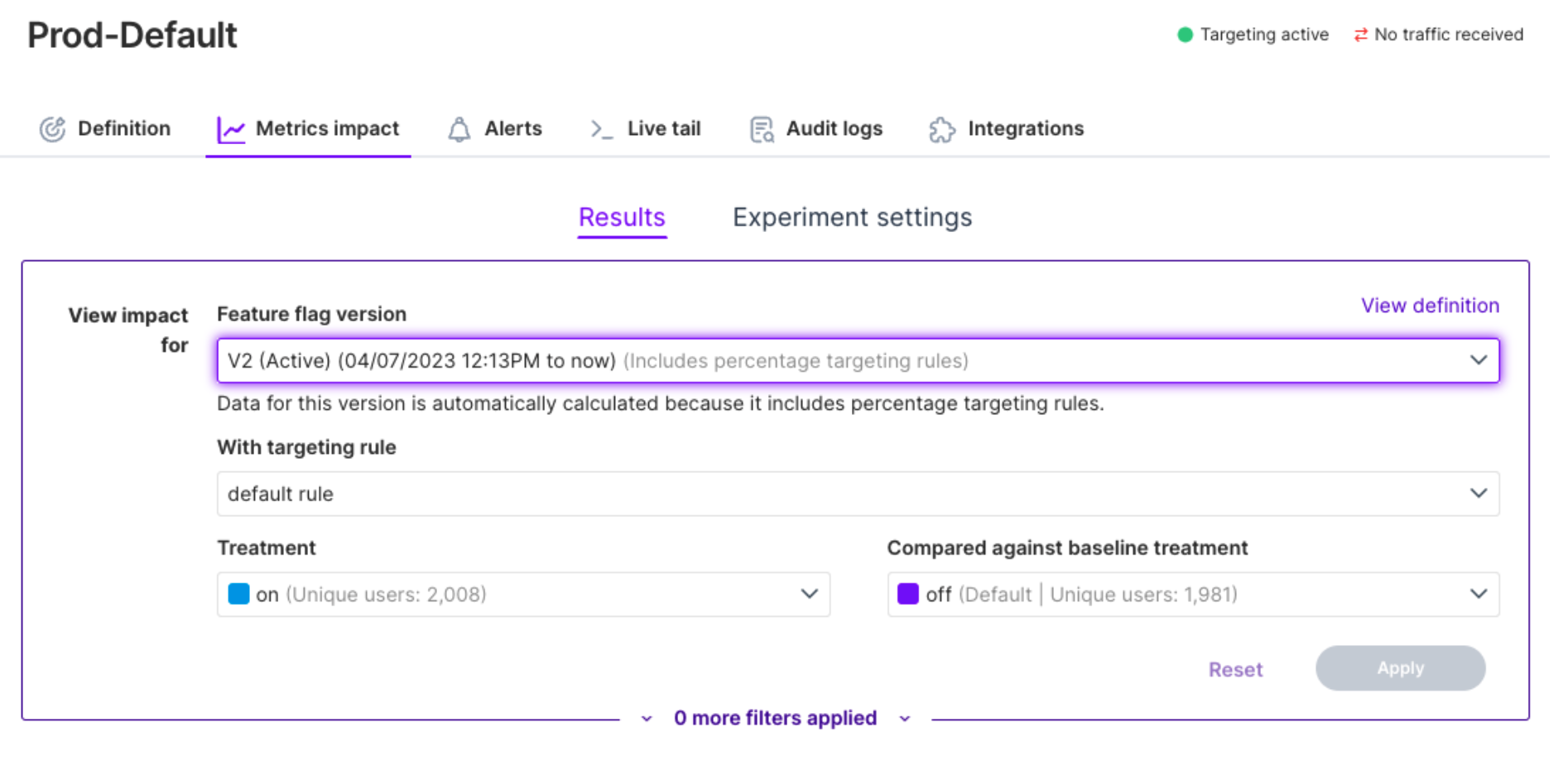Open the baseline treatment dropdown showing off
This screenshot has height=757, width=1568.
[x=1193, y=594]
